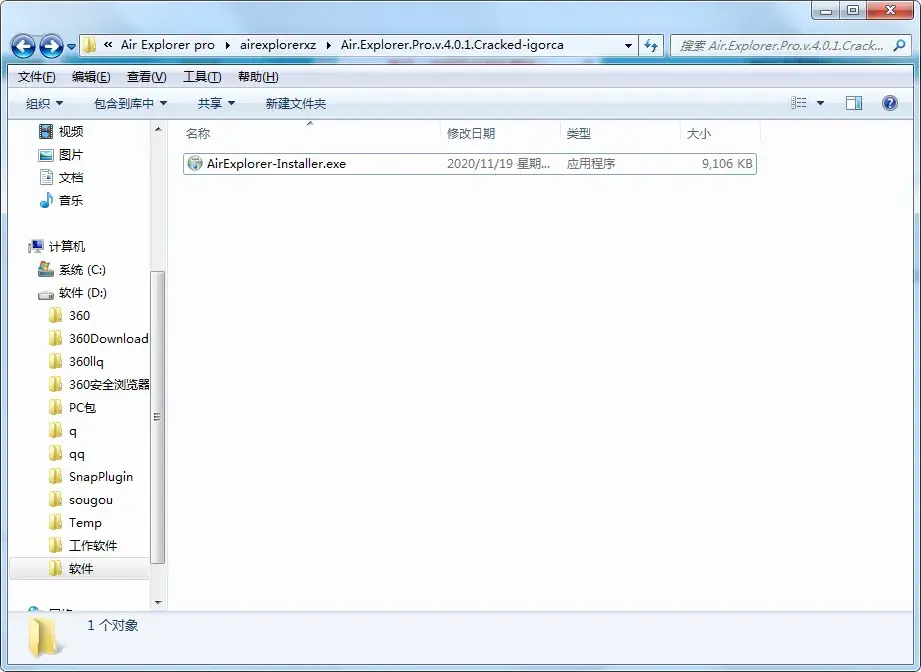Select the highlighted 软件 folder
Viewport: 921px width, 672px height.
point(80,568)
